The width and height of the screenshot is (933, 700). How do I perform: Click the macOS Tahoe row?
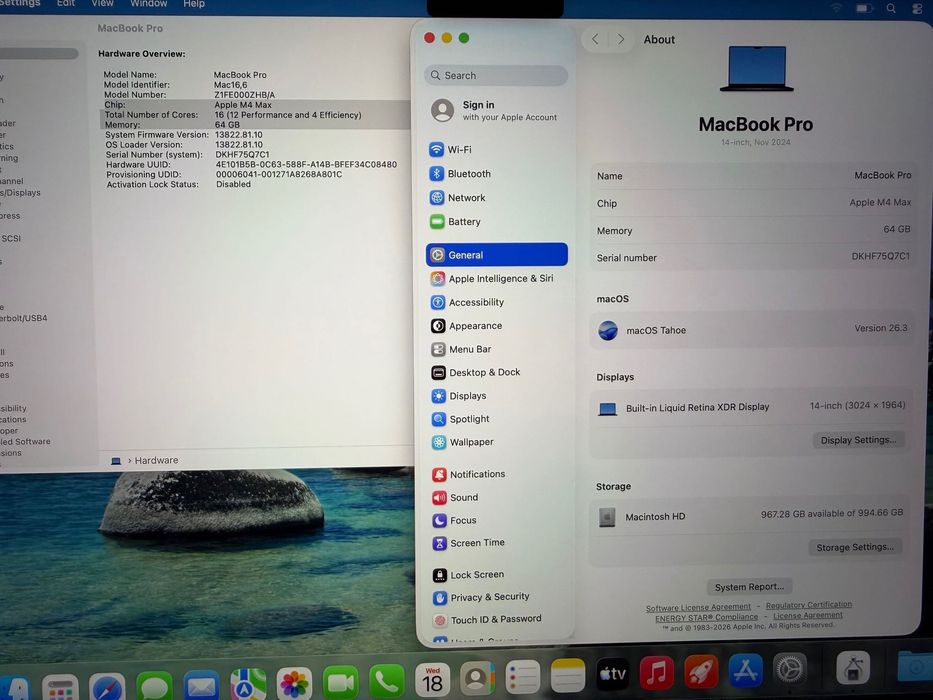(753, 329)
